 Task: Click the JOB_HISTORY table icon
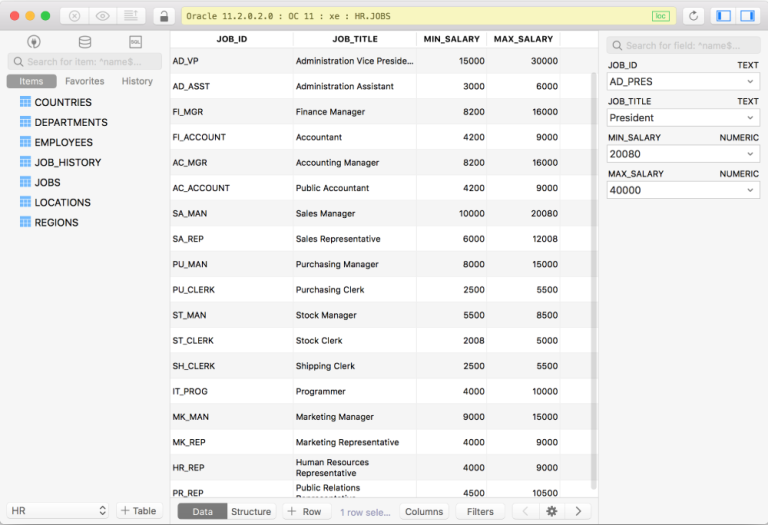25,162
